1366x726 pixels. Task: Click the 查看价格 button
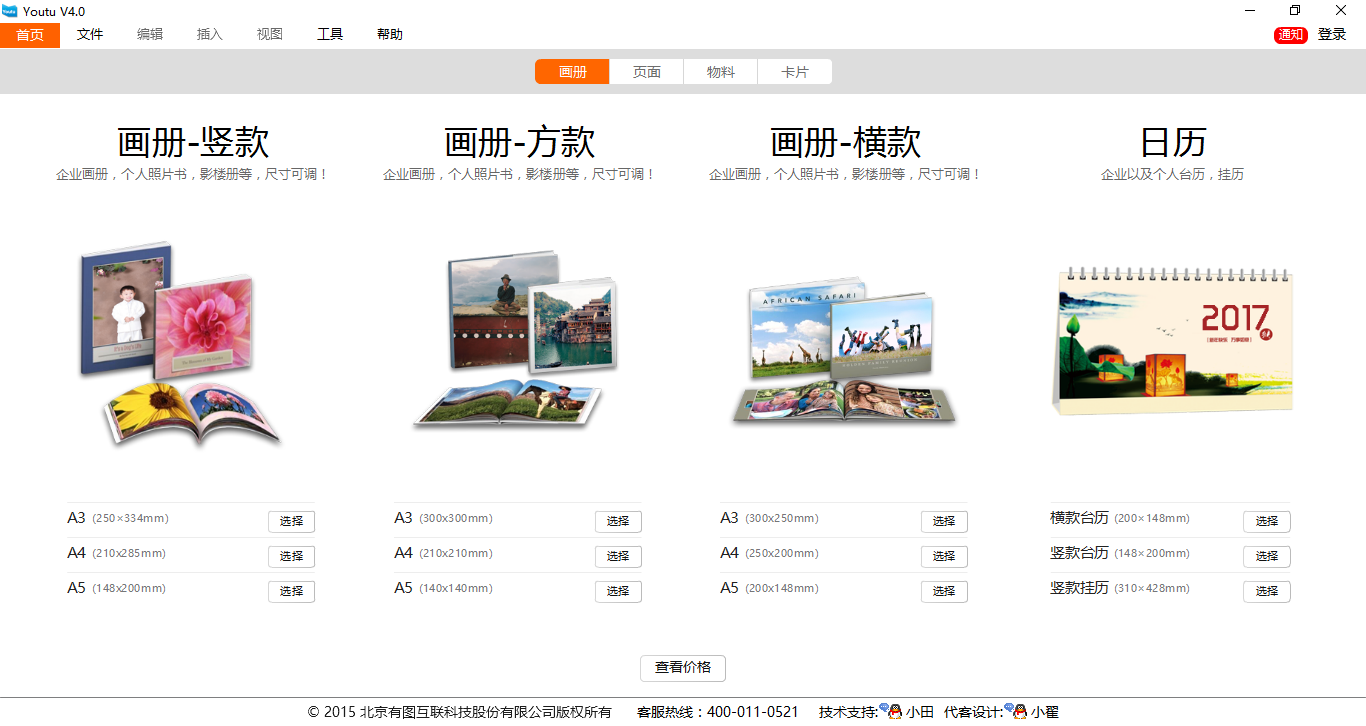tap(683, 668)
